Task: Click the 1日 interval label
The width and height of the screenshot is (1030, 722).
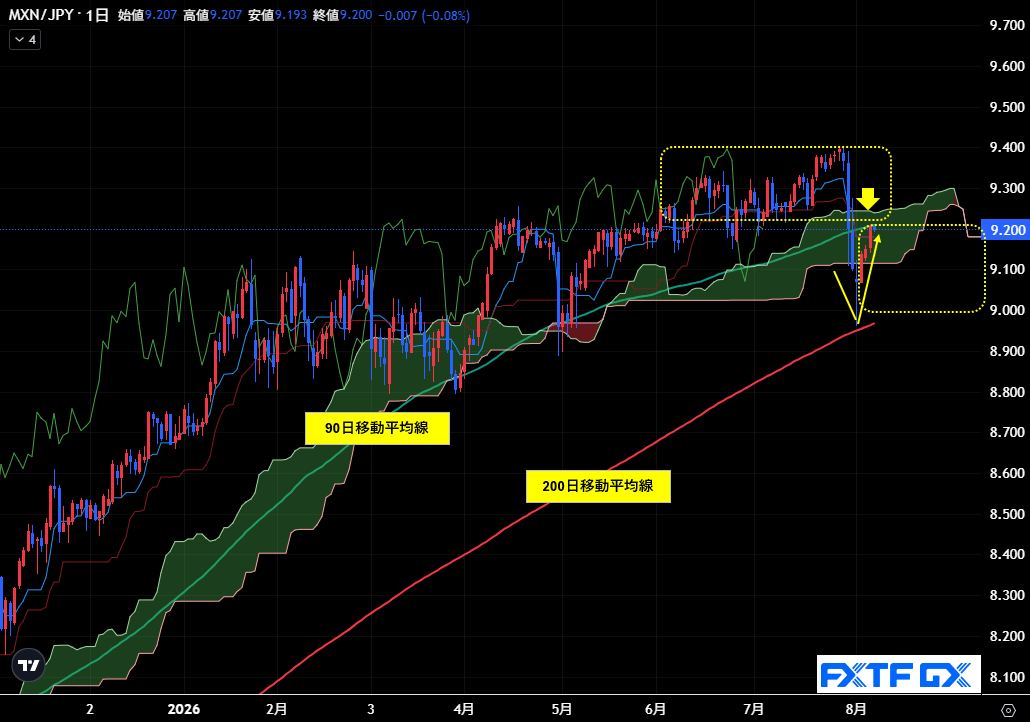Action: pyautogui.click(x=97, y=14)
